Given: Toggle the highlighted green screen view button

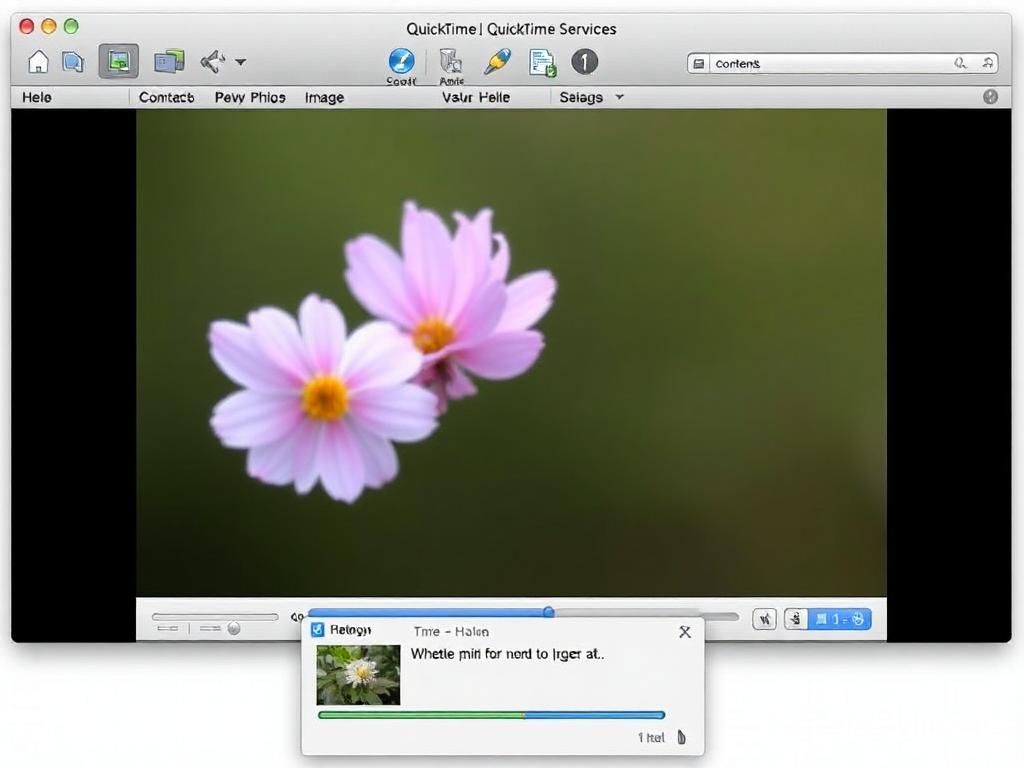Looking at the screenshot, I should coord(118,62).
